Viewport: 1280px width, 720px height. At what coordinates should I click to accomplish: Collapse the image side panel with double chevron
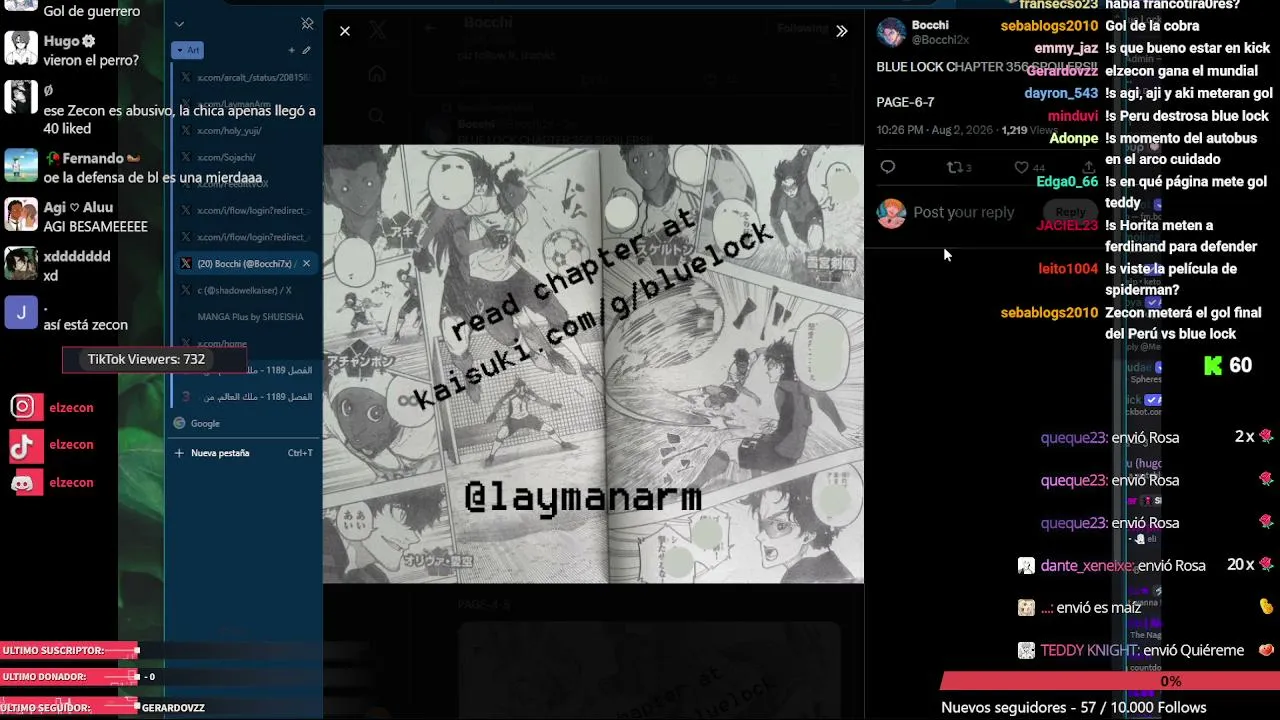pyautogui.click(x=842, y=31)
